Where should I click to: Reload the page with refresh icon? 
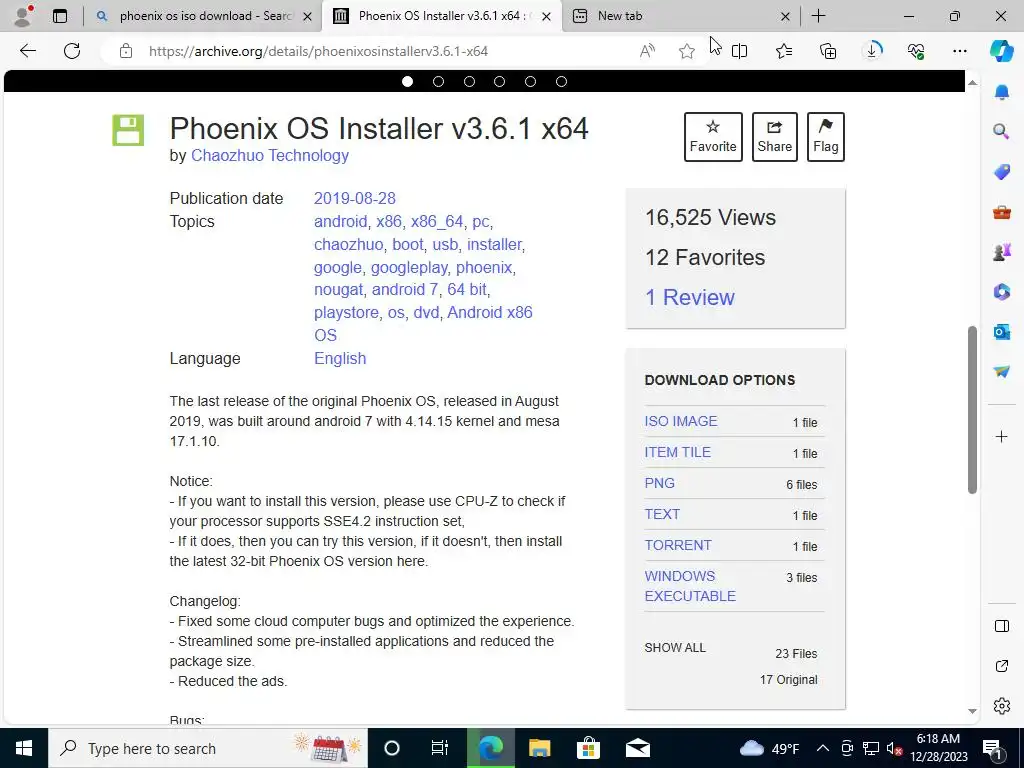[x=72, y=51]
